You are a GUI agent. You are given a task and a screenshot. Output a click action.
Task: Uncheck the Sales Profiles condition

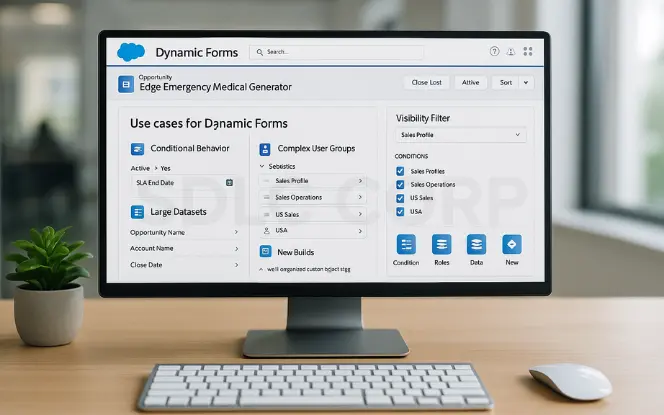[x=400, y=171]
